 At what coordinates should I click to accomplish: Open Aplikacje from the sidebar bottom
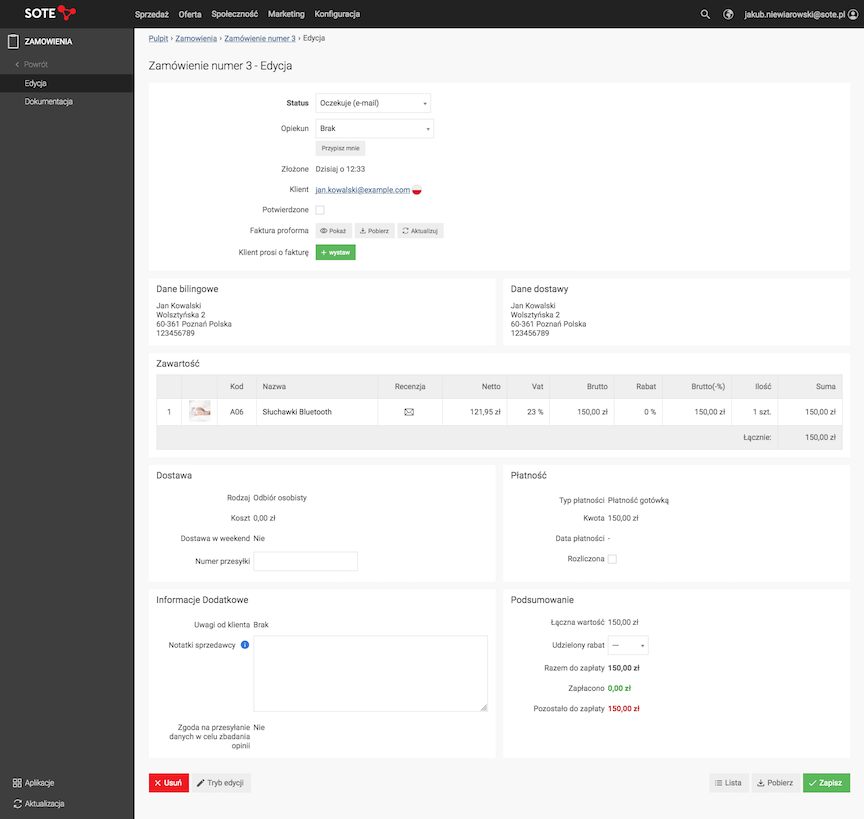coord(40,782)
